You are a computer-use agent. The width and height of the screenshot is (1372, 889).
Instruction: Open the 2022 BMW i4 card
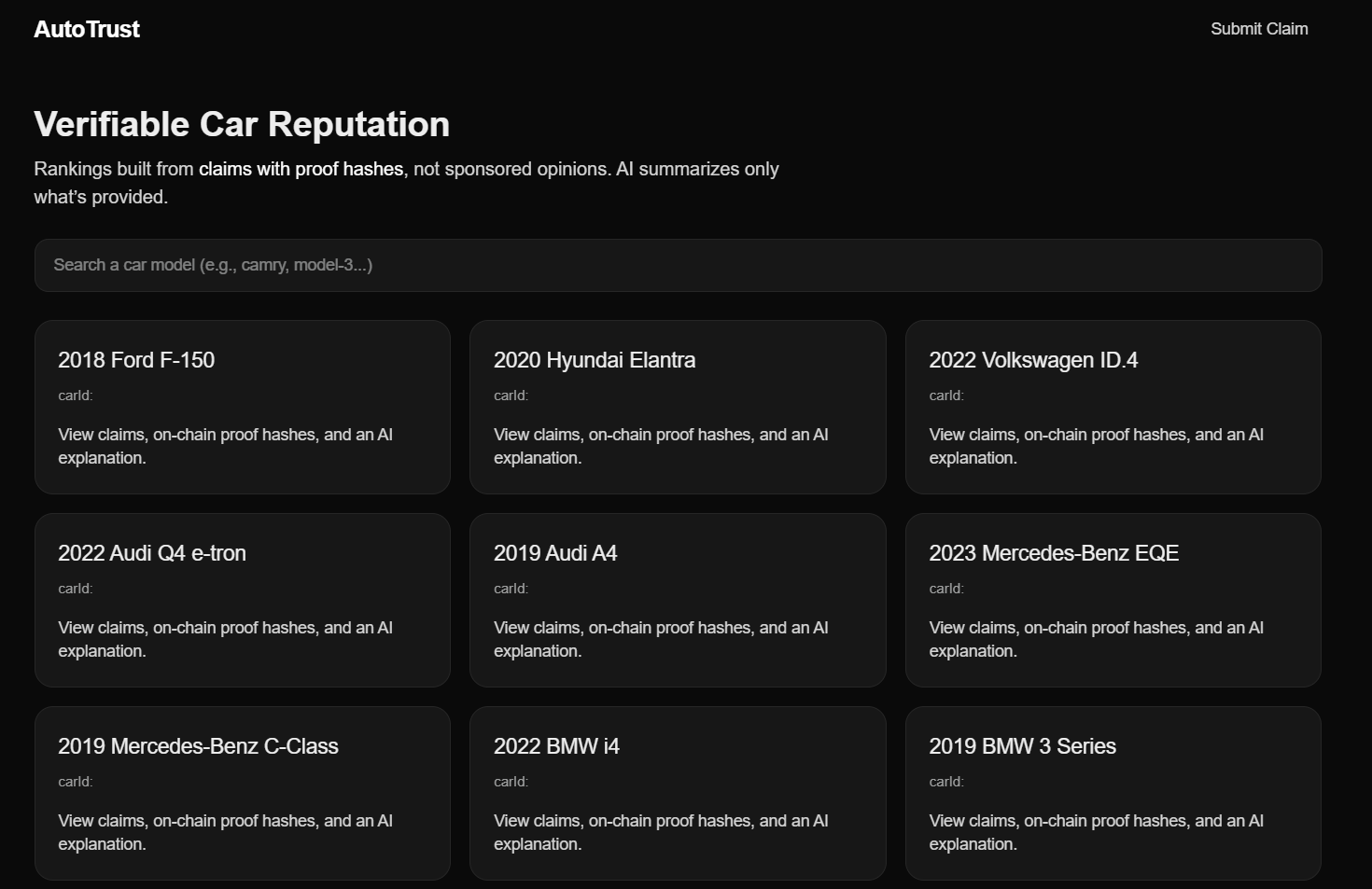click(x=678, y=794)
